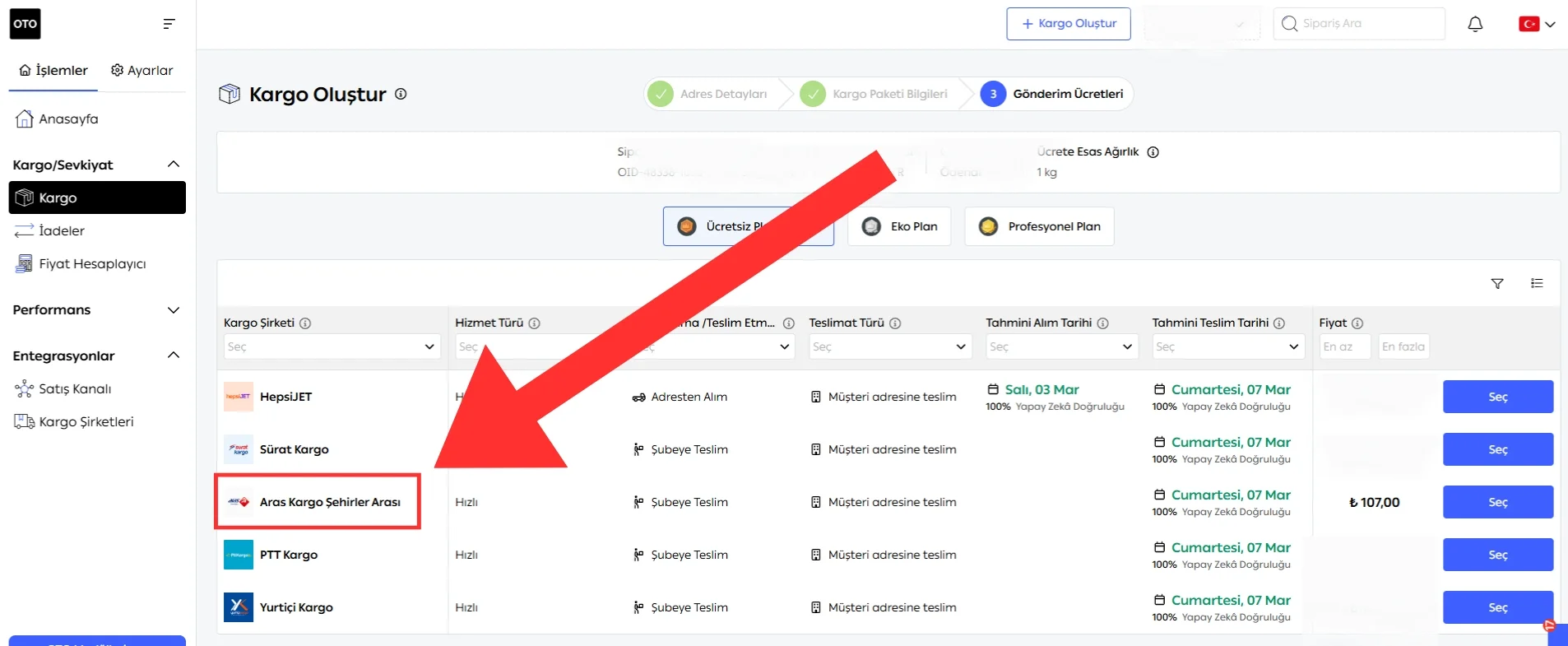The height and width of the screenshot is (646, 1568).
Task: Click the notification bell icon
Action: pyautogui.click(x=1475, y=24)
